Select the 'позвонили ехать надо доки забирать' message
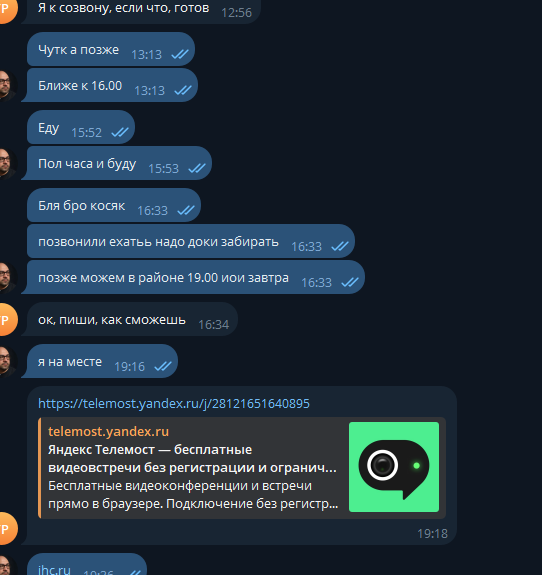This screenshot has height=575, width=542. (191, 241)
